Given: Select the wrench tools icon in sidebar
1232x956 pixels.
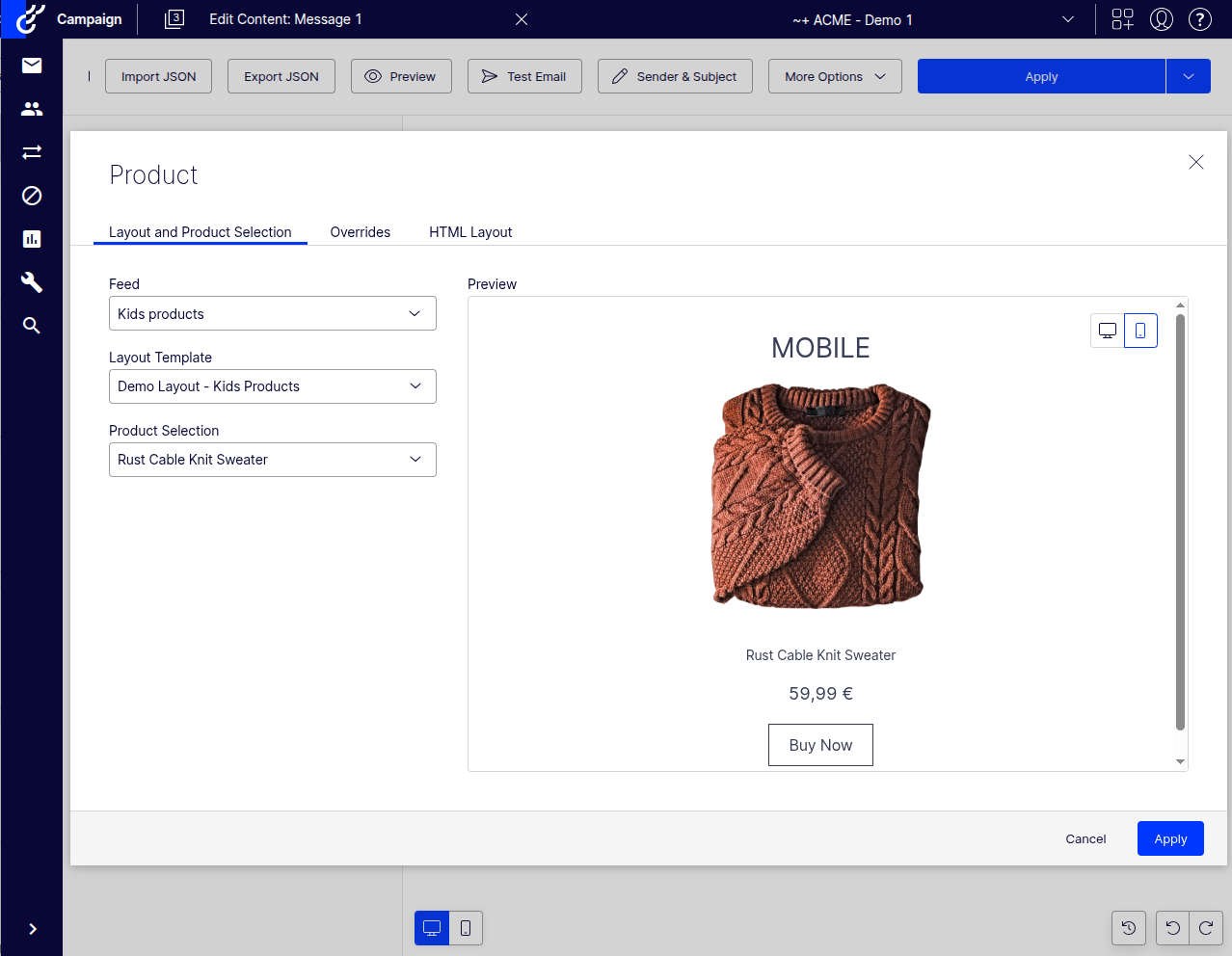Looking at the screenshot, I should click(31, 282).
